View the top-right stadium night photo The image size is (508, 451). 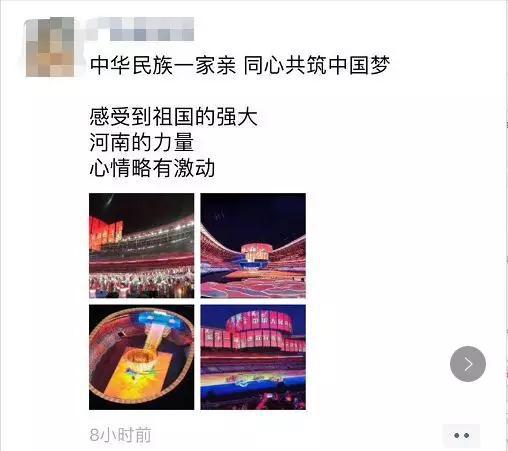253,246
